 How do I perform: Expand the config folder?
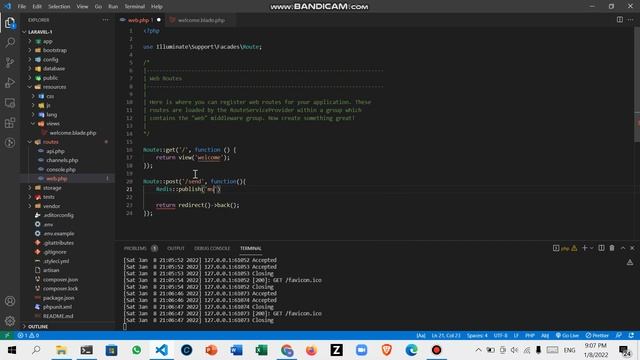pyautogui.click(x=51, y=60)
